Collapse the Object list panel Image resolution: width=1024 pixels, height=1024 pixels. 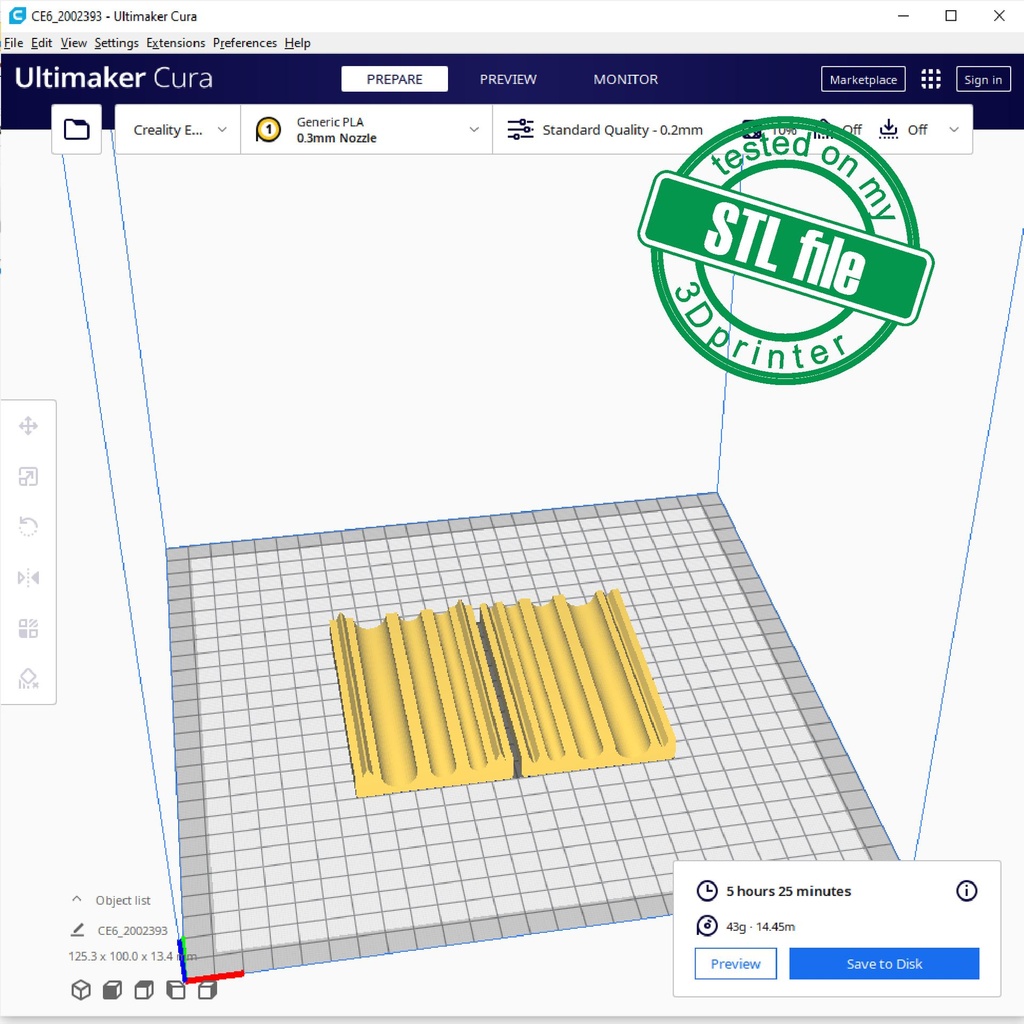pyautogui.click(x=77, y=900)
